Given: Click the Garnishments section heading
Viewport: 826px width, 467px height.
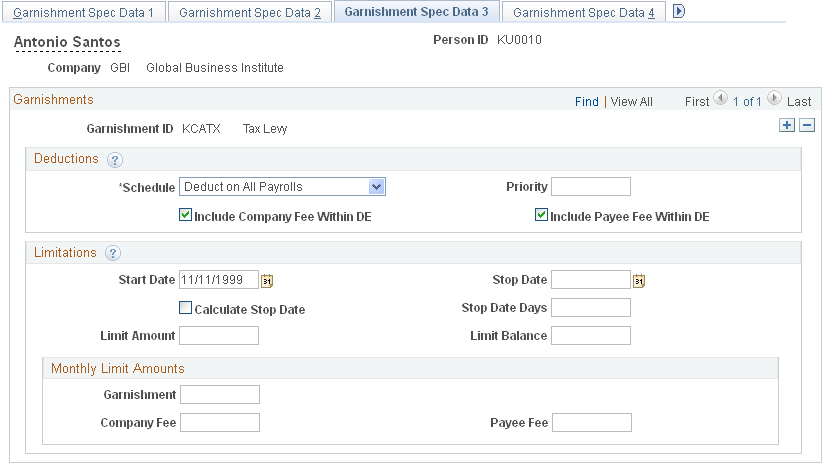Looking at the screenshot, I should tap(53, 100).
